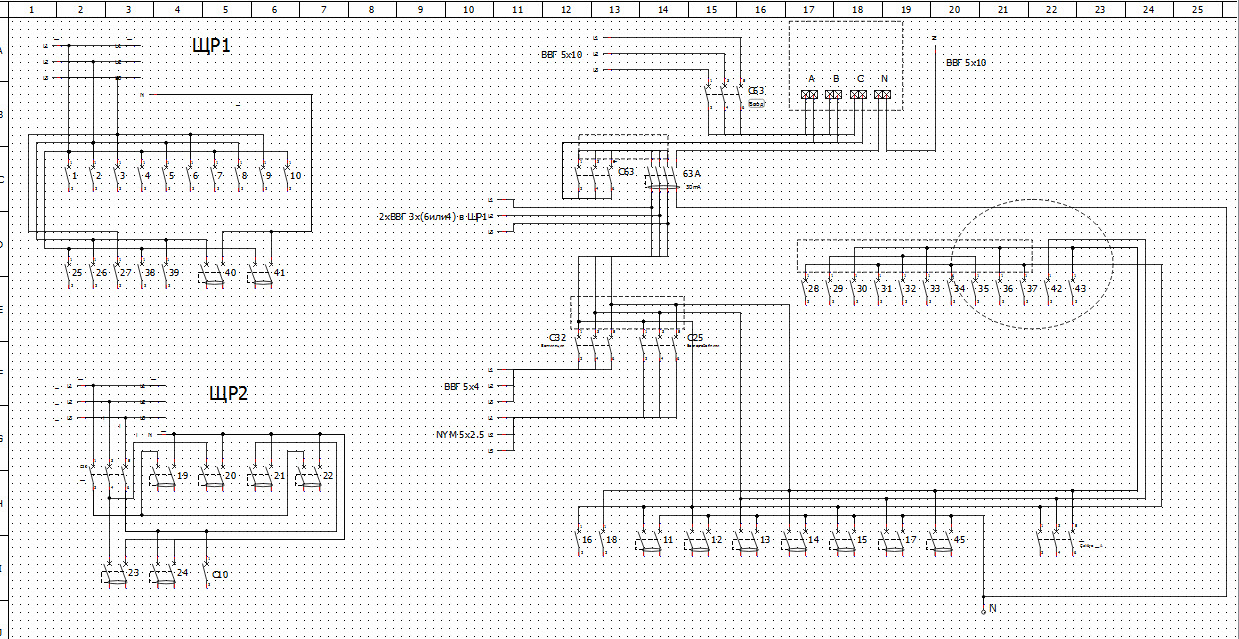Select breaker 43 inside dashed circle
The height and width of the screenshot is (639, 1239).
click(1071, 288)
